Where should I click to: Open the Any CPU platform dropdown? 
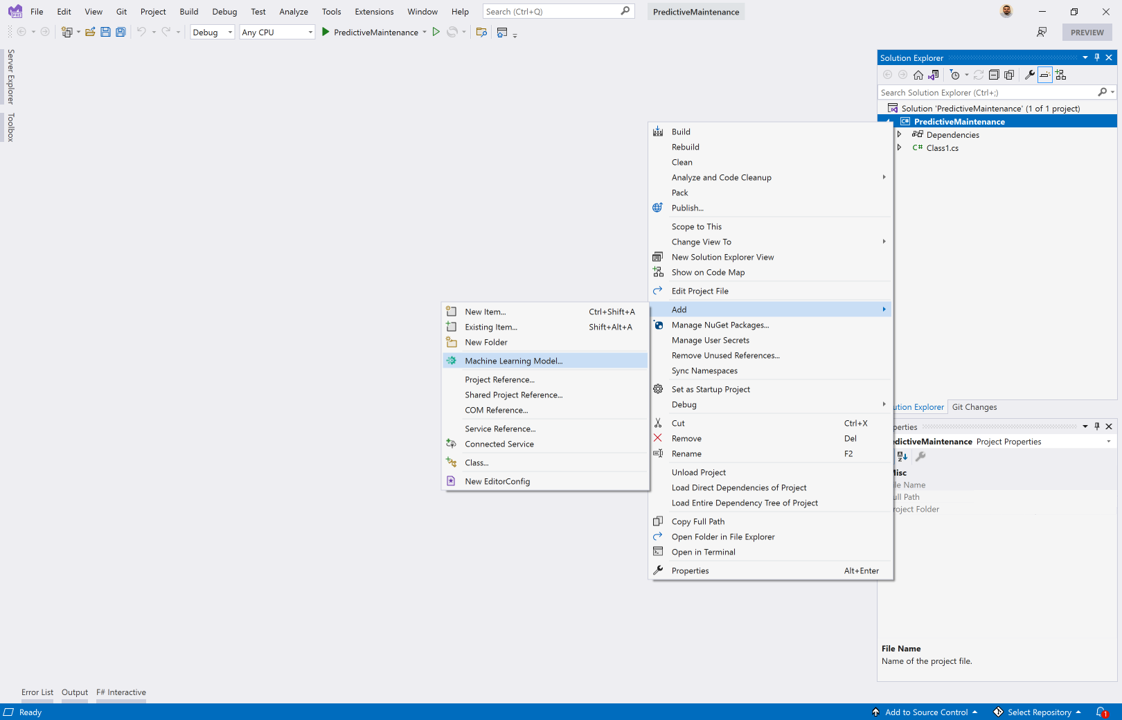[x=277, y=32]
